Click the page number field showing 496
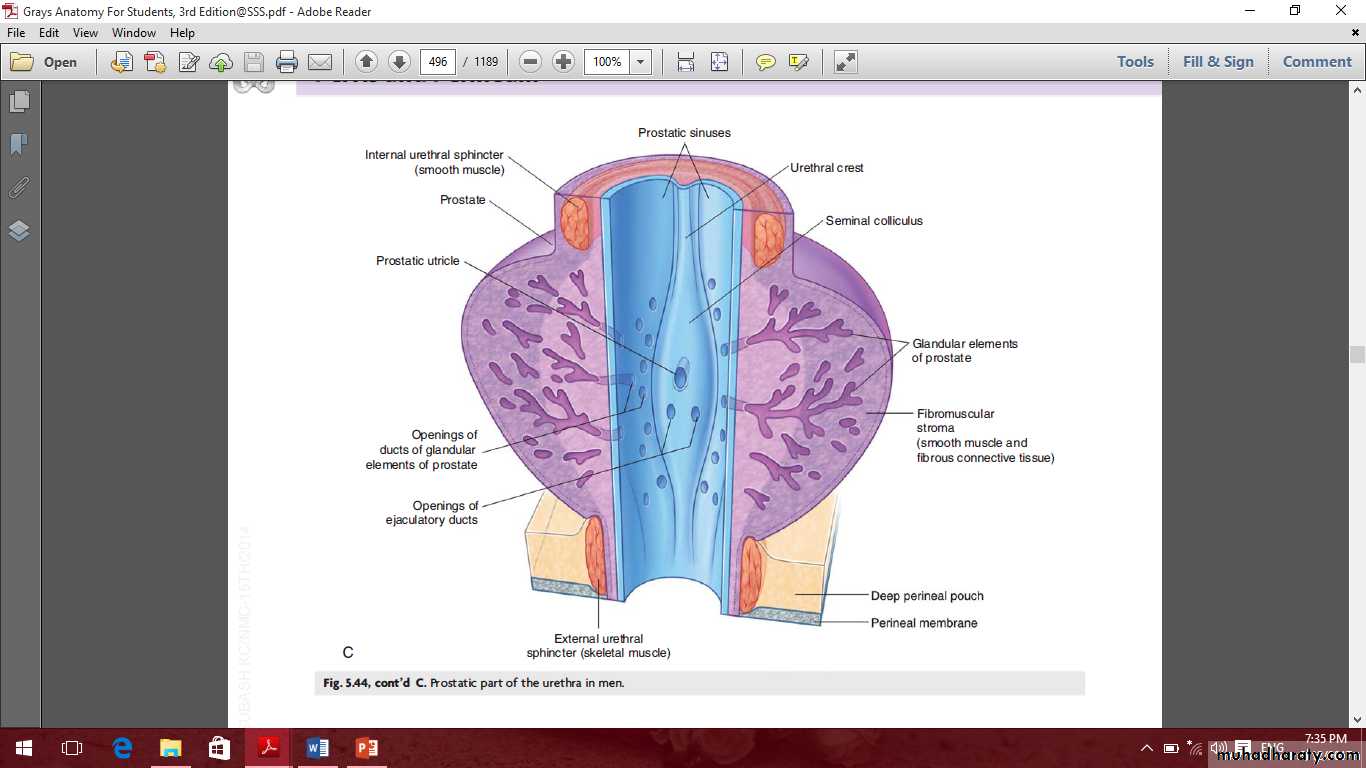Viewport: 1366px width, 768px height. pyautogui.click(x=437, y=62)
